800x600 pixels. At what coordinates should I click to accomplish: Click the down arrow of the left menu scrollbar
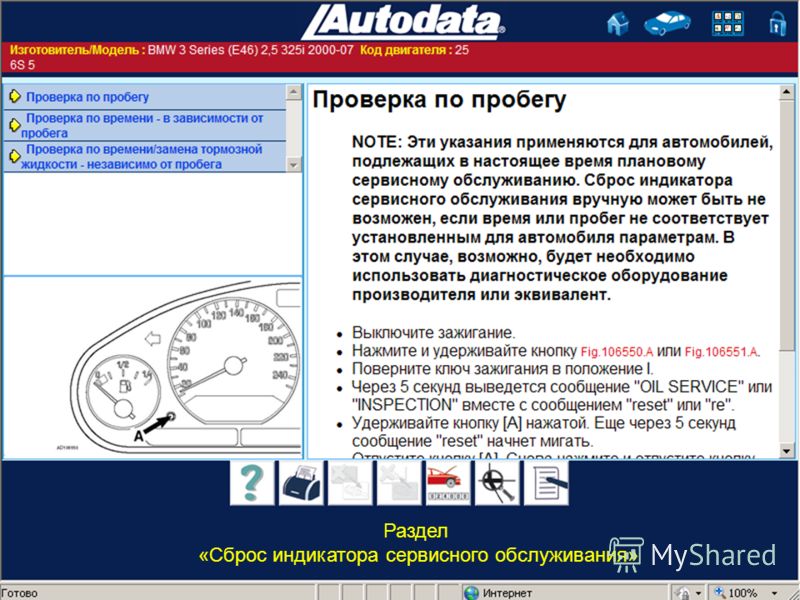293,164
